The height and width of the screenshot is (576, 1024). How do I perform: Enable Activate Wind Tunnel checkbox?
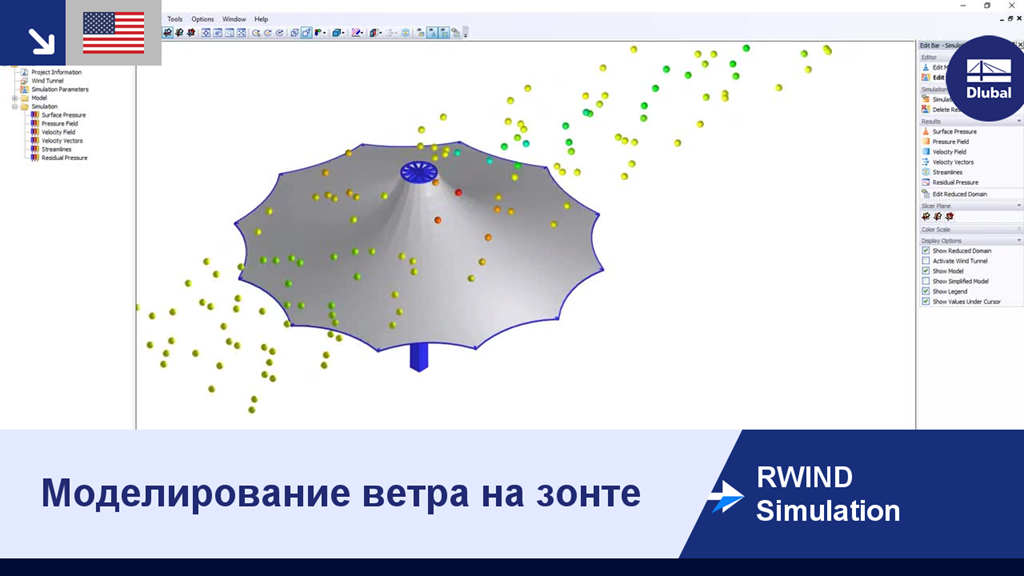tap(925, 261)
